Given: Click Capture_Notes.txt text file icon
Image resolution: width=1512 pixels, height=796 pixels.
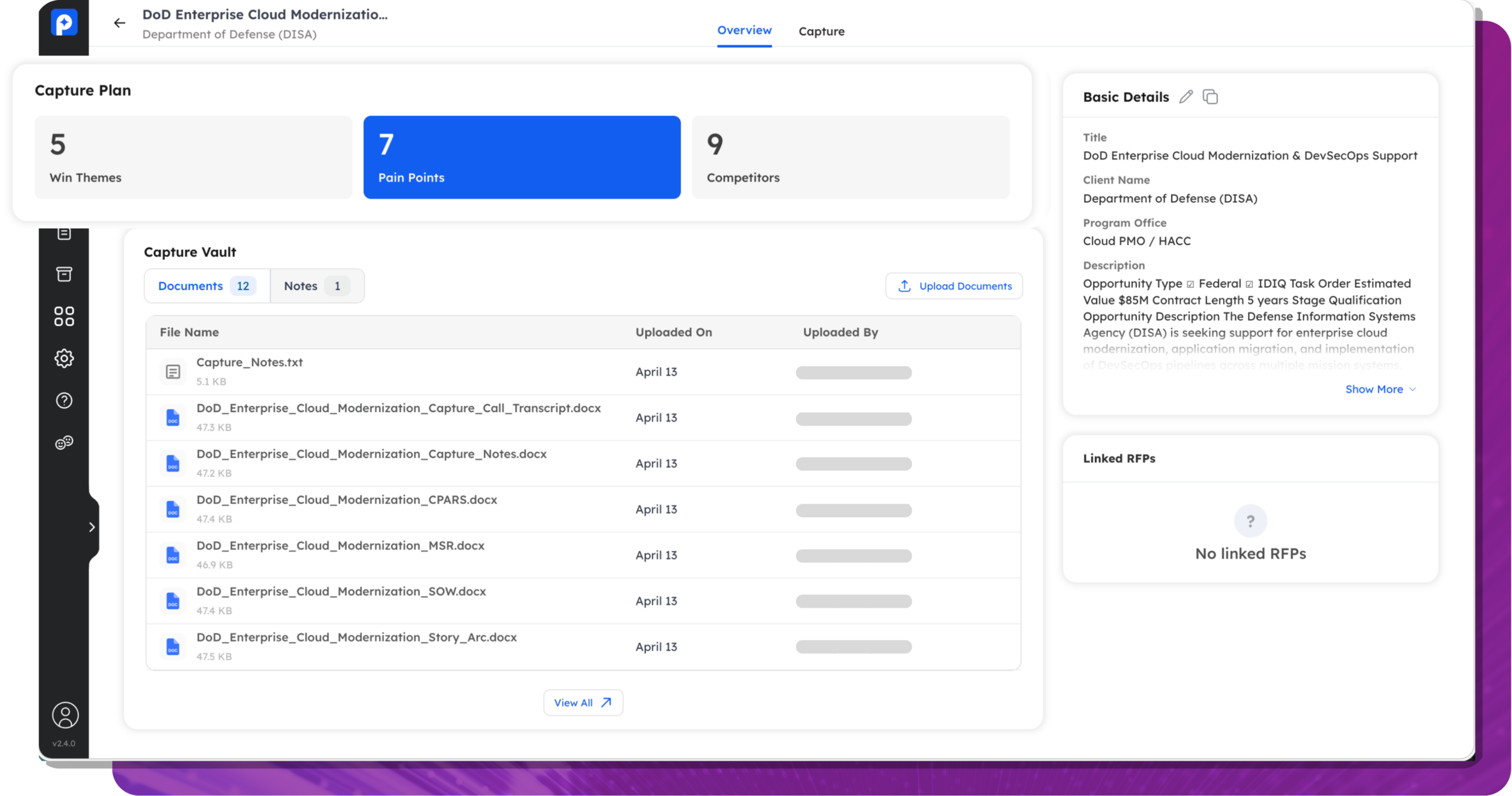Looking at the screenshot, I should point(172,371).
